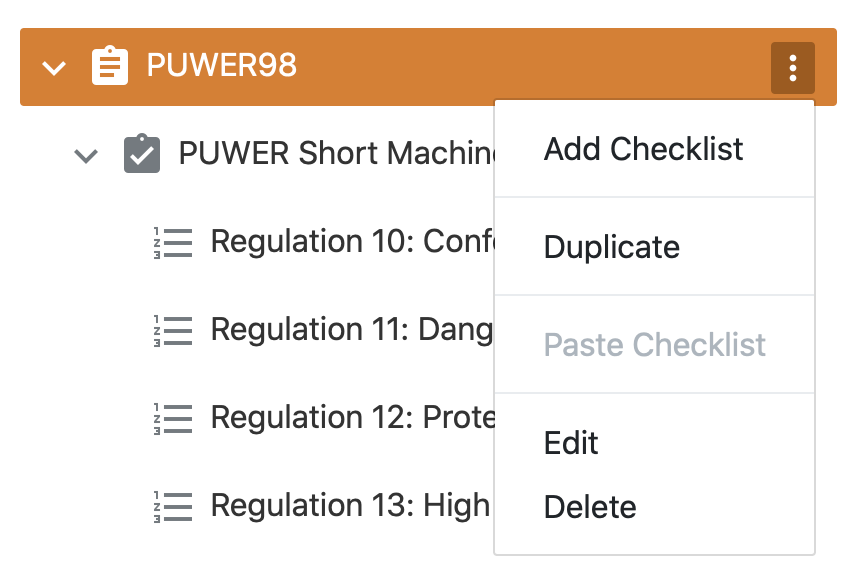Open Regulation 10 section
852x576 pixels.
pyautogui.click(x=352, y=242)
